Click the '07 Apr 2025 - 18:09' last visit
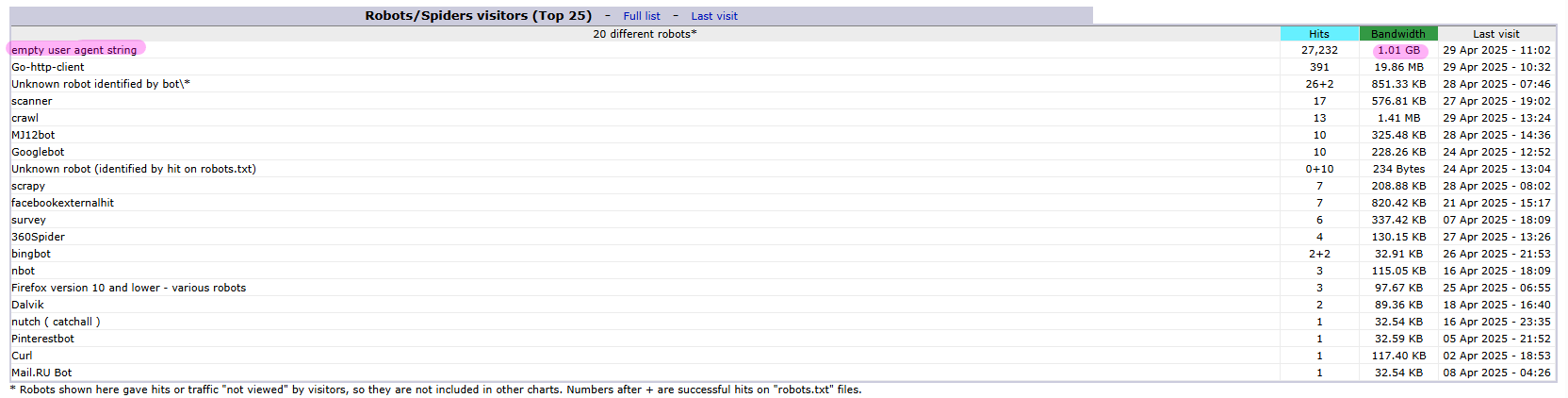 [x=1496, y=220]
